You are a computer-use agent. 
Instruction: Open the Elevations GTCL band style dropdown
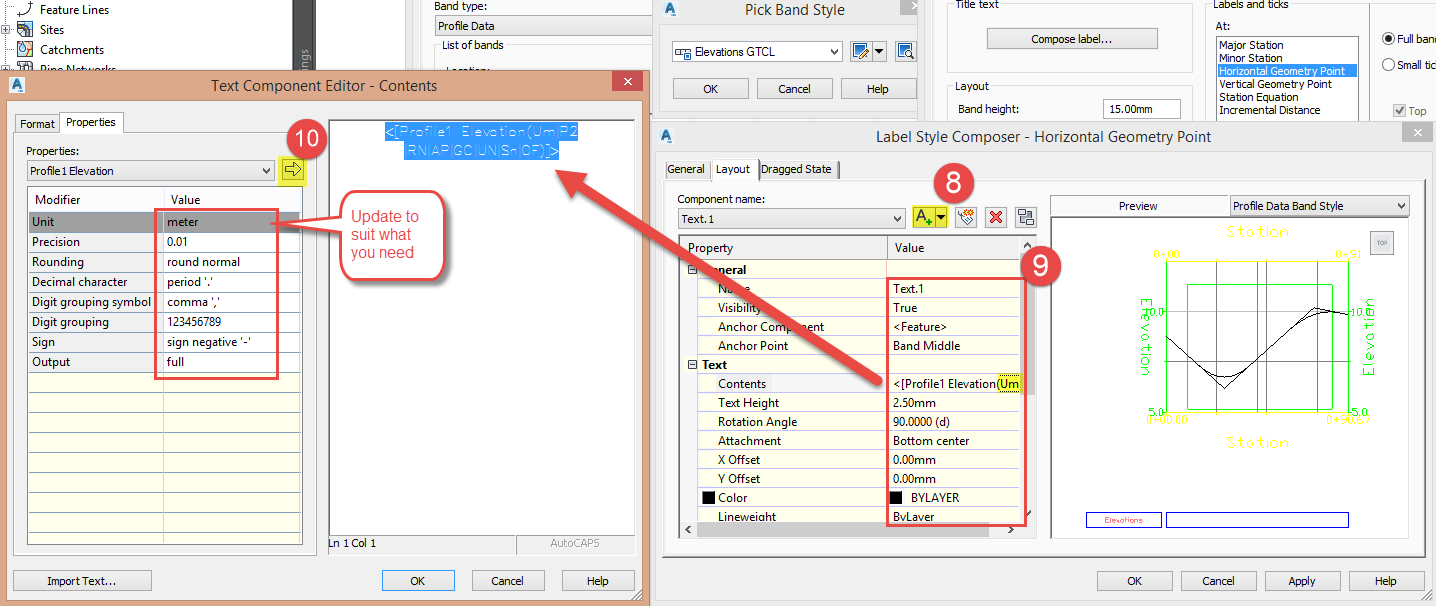834,51
